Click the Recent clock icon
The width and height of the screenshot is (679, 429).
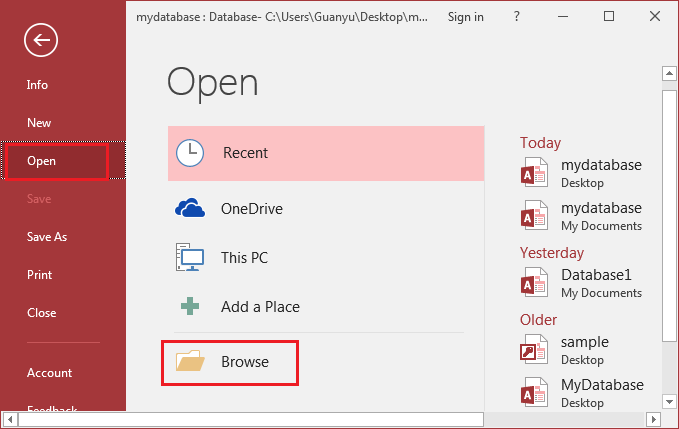(x=190, y=153)
